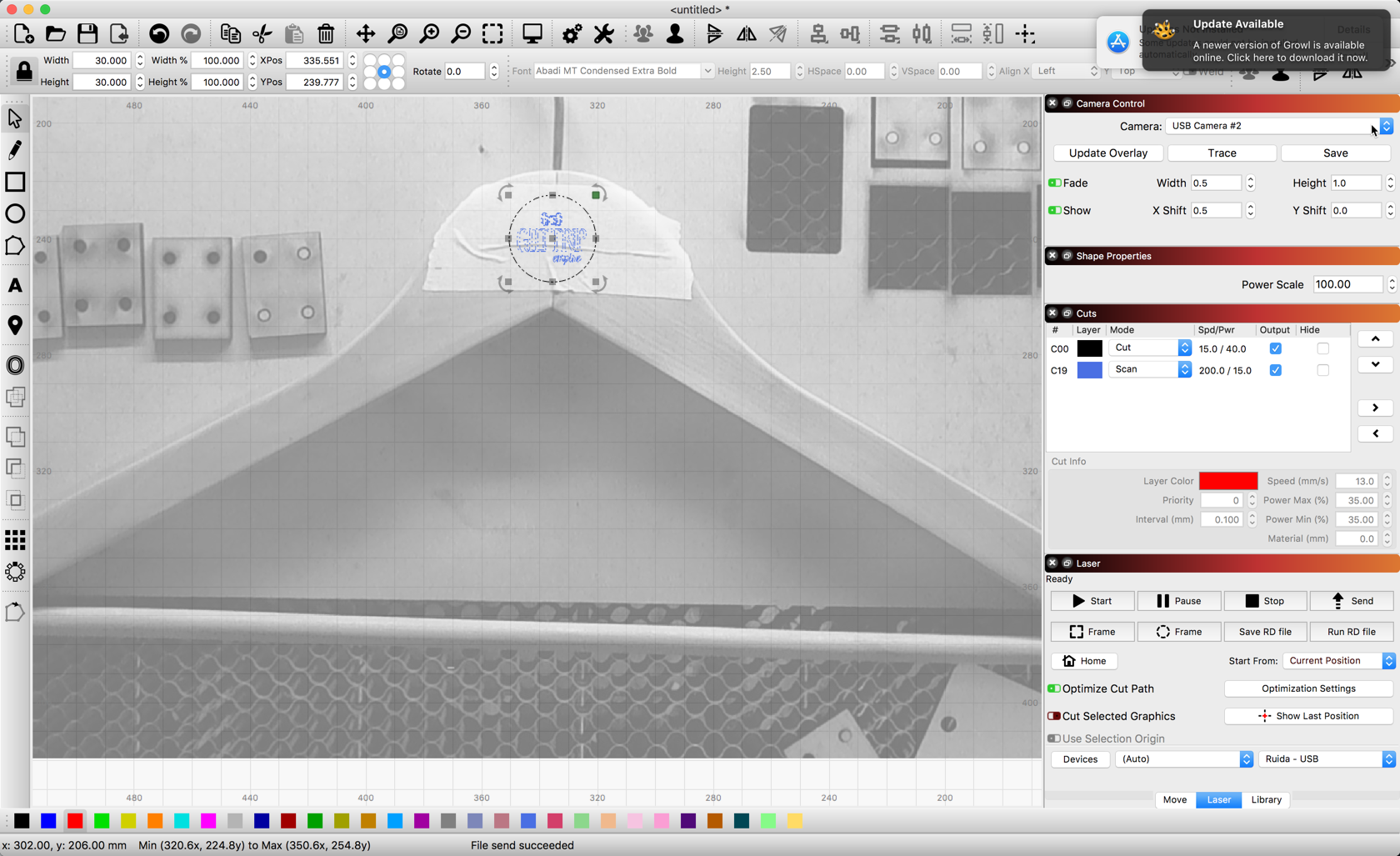Select the Position Laser marker tool
This screenshot has width=1400, height=856.
tap(15, 325)
